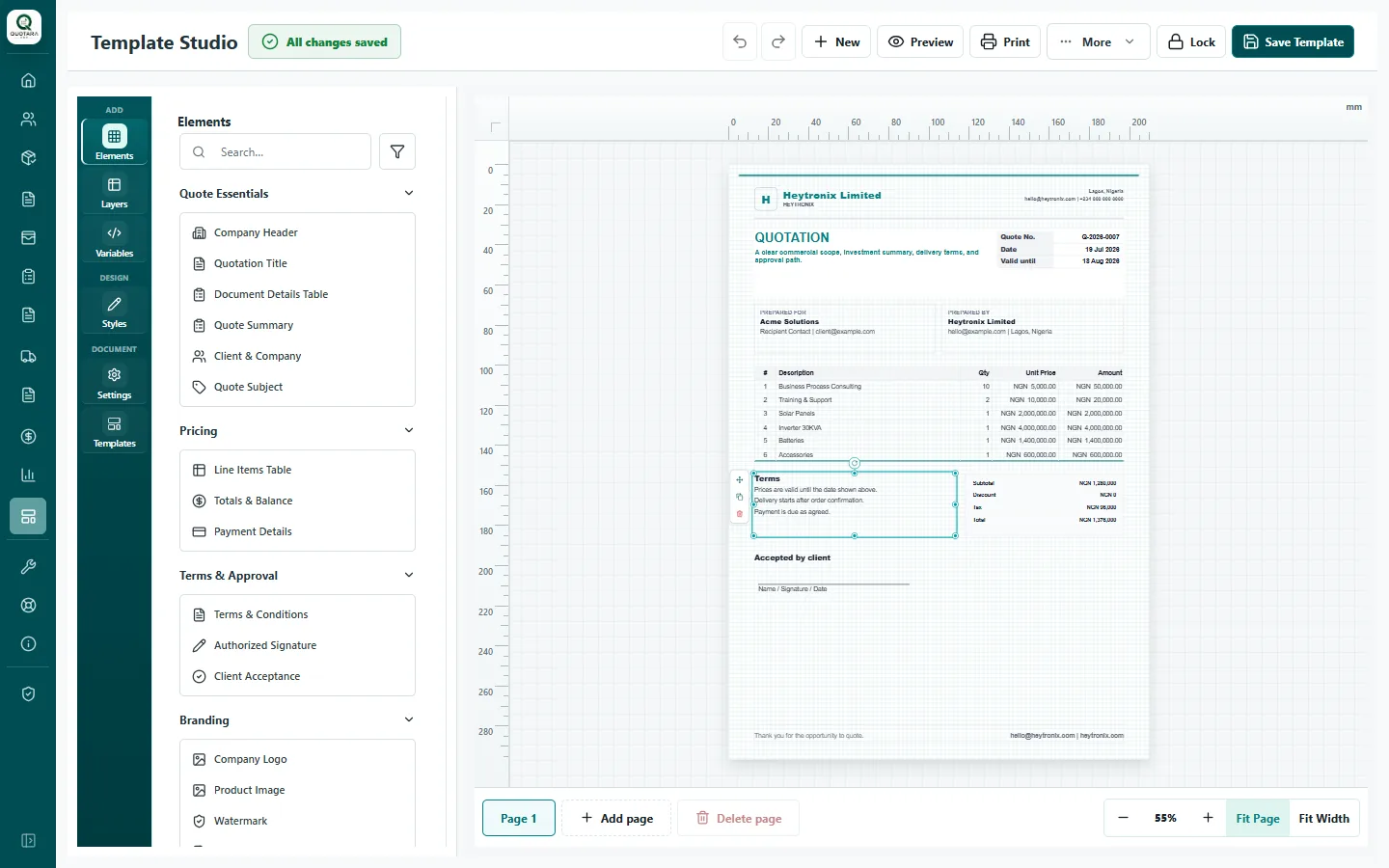Select the Page 1 tab

519,818
